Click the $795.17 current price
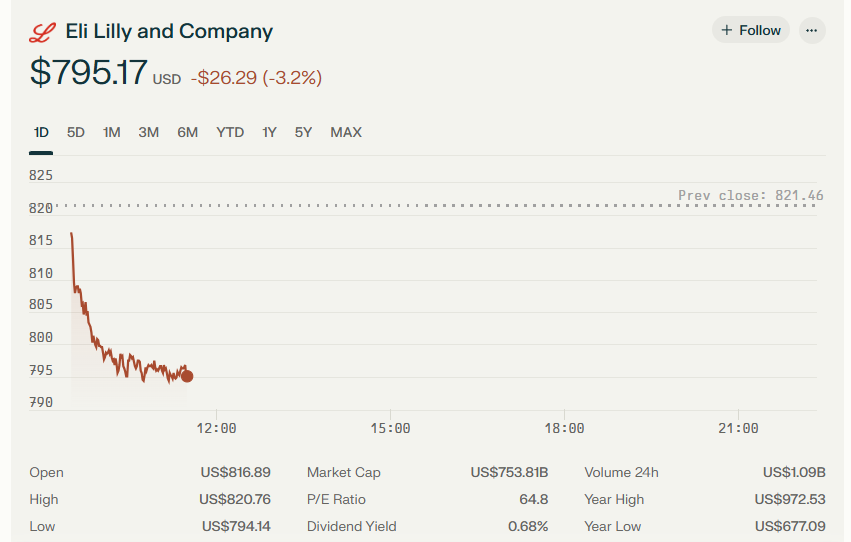The image size is (851, 542). 88,72
